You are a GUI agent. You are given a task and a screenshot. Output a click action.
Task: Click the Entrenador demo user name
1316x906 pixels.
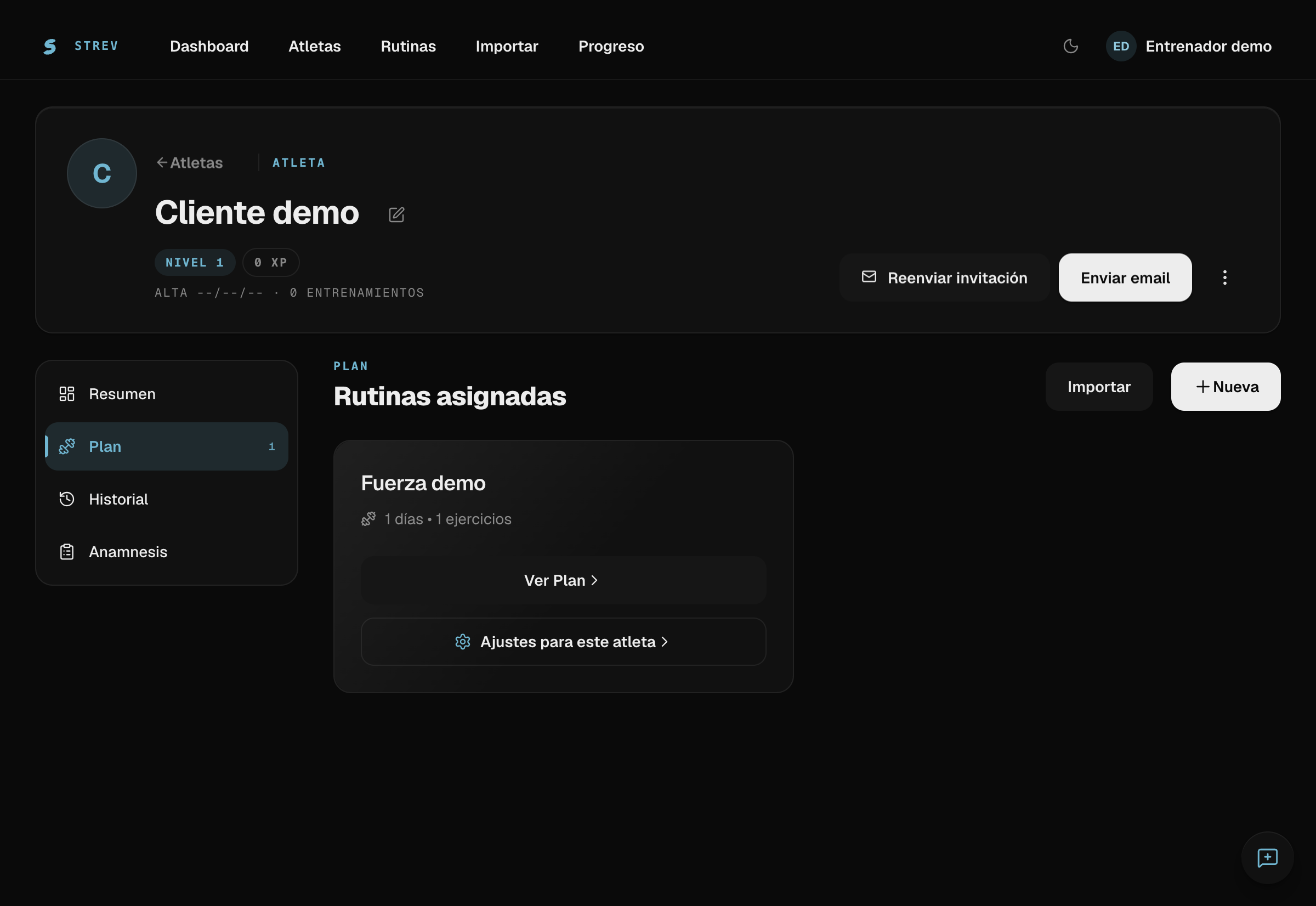coord(1208,46)
